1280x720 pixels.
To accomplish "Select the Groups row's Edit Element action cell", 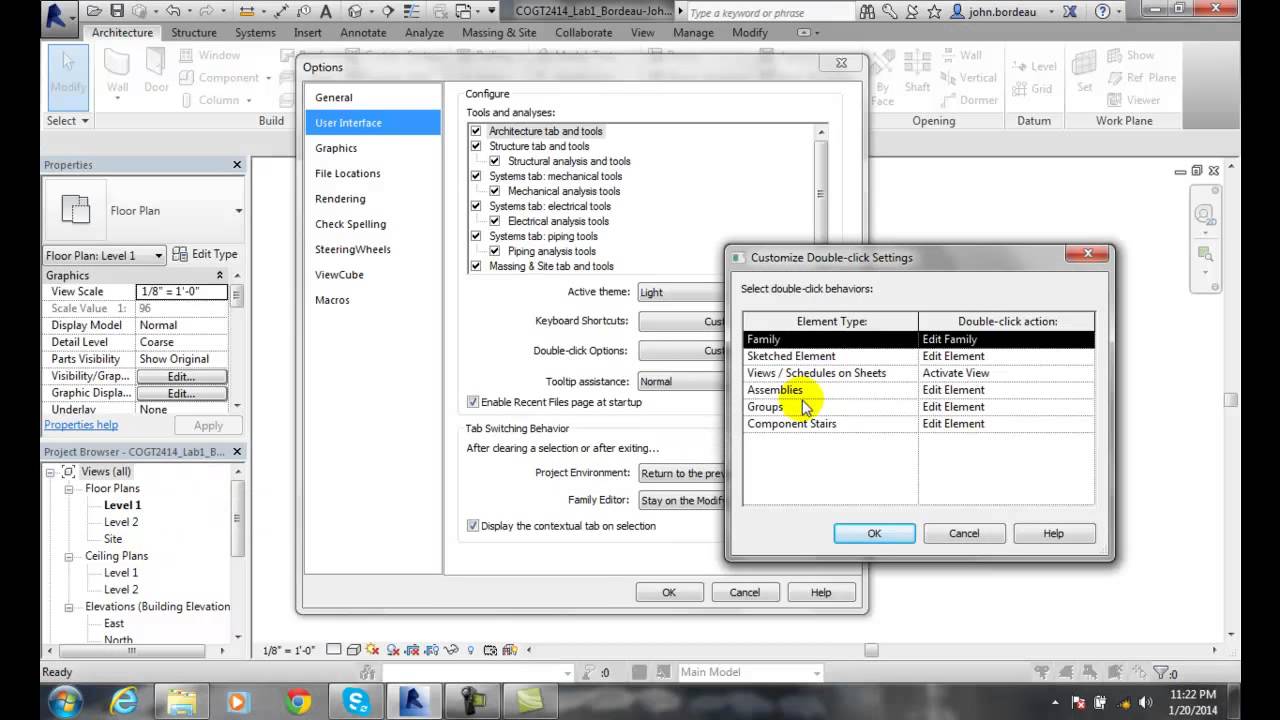I will click(x=1006, y=407).
